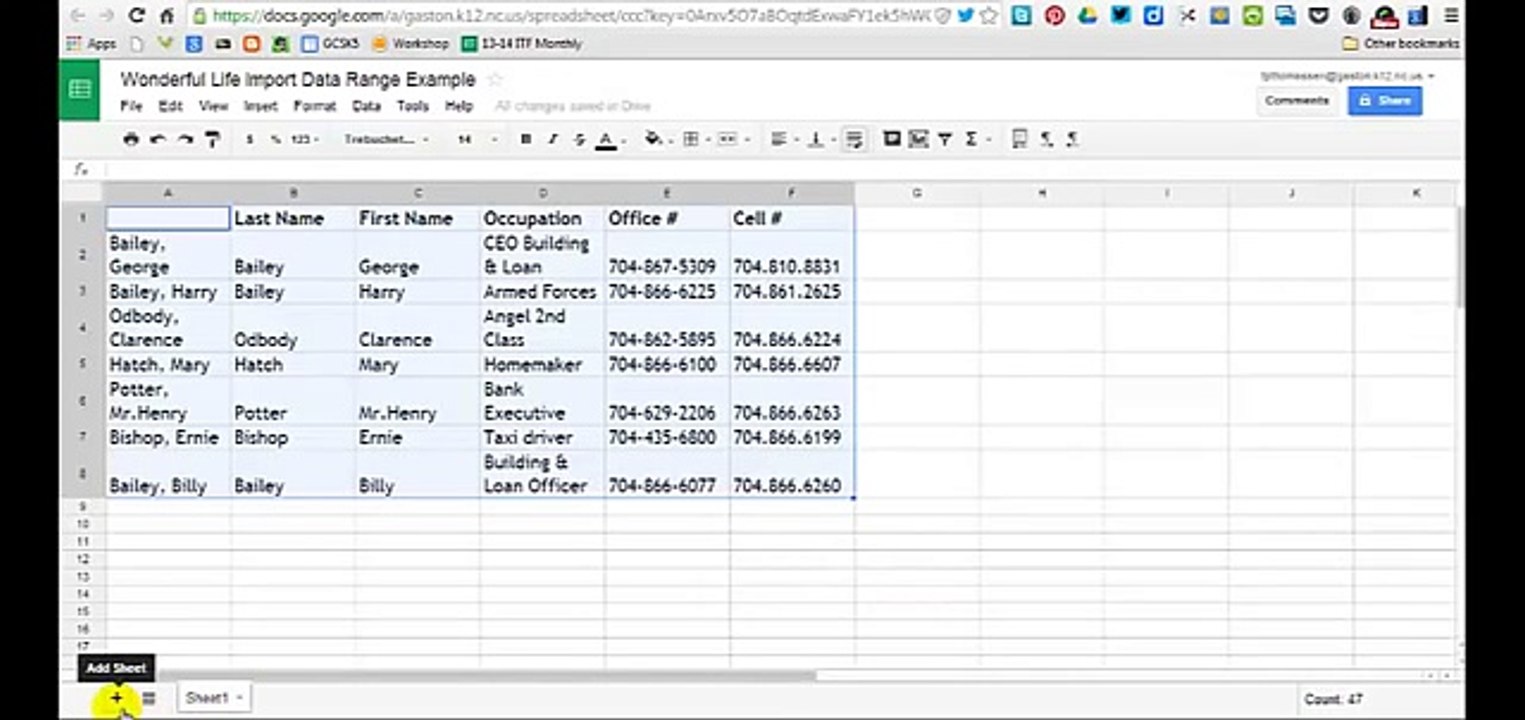
Task: Click the green Sheets home icon
Action: 79,90
